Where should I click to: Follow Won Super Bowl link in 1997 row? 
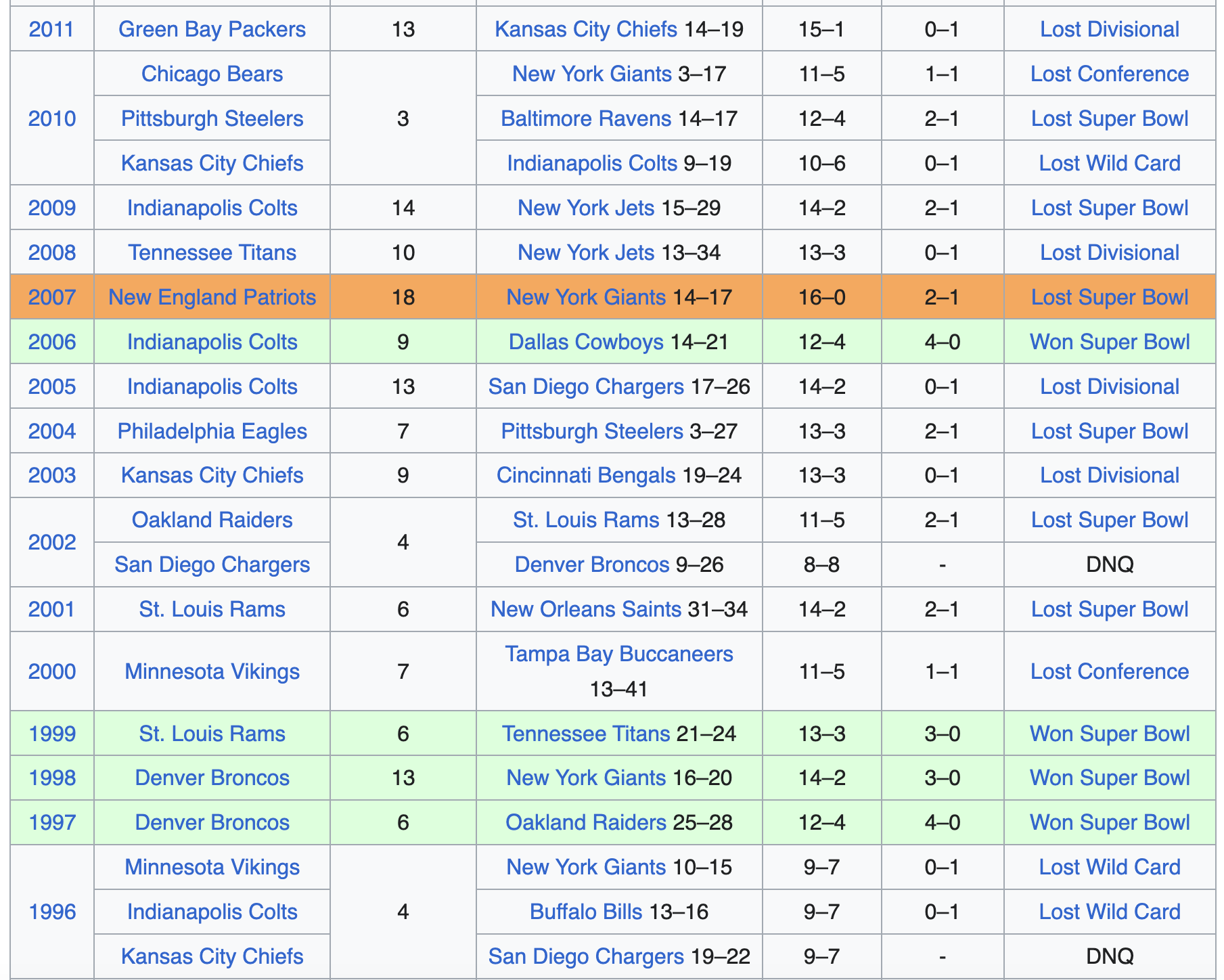click(x=1110, y=822)
